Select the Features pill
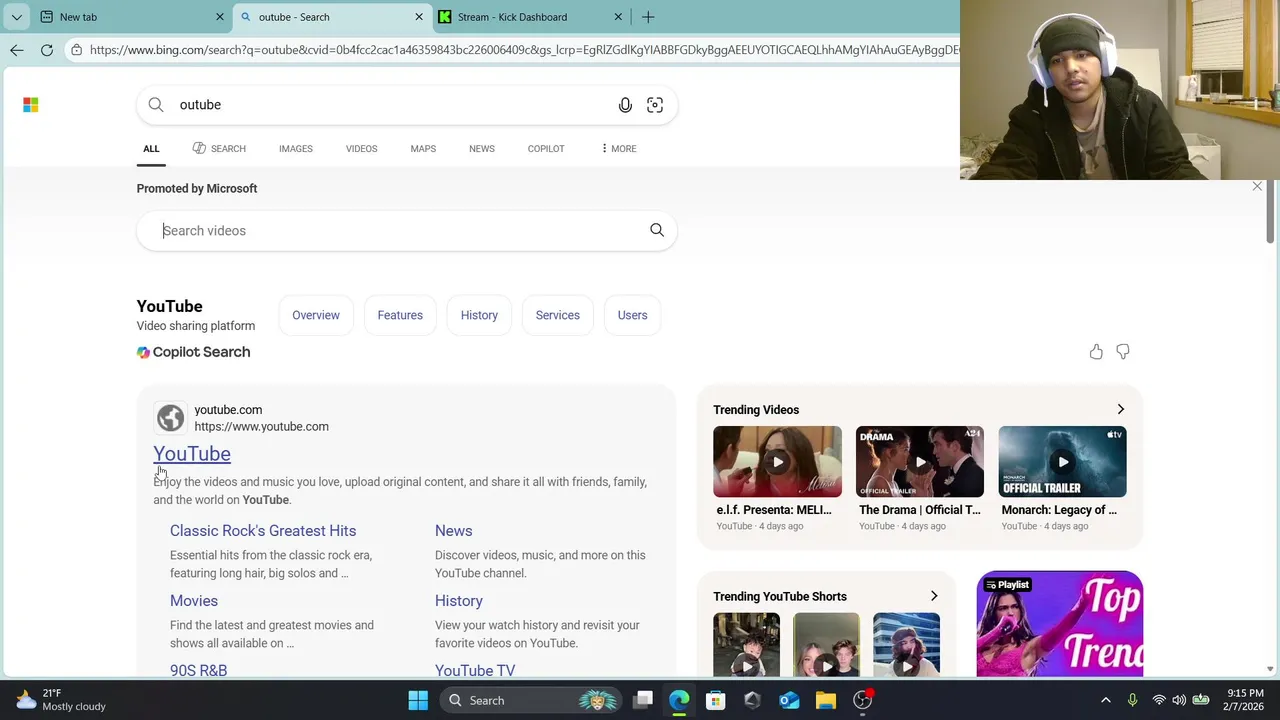The image size is (1280, 720). [400, 315]
